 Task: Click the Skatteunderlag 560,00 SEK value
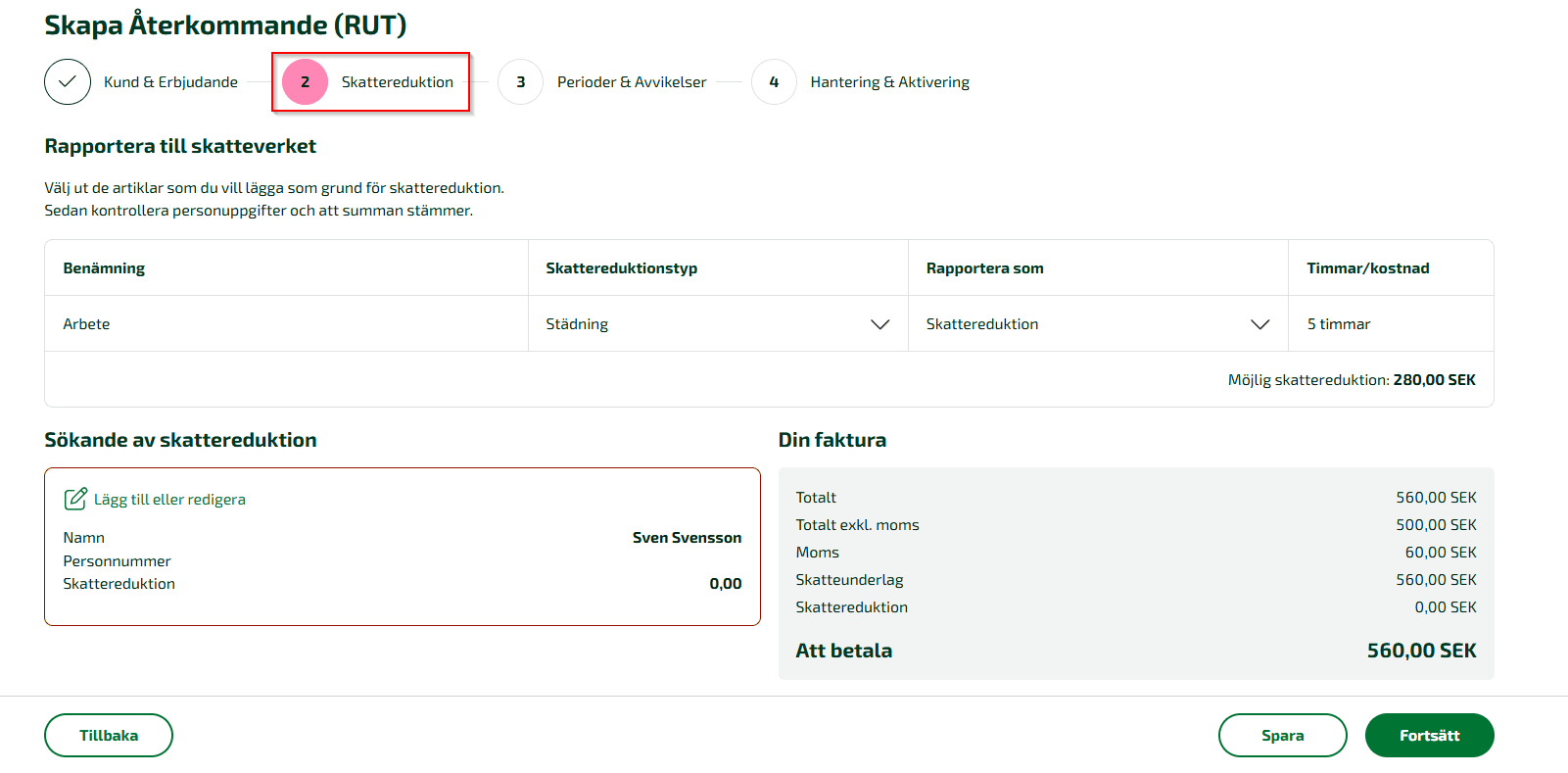point(1436,580)
